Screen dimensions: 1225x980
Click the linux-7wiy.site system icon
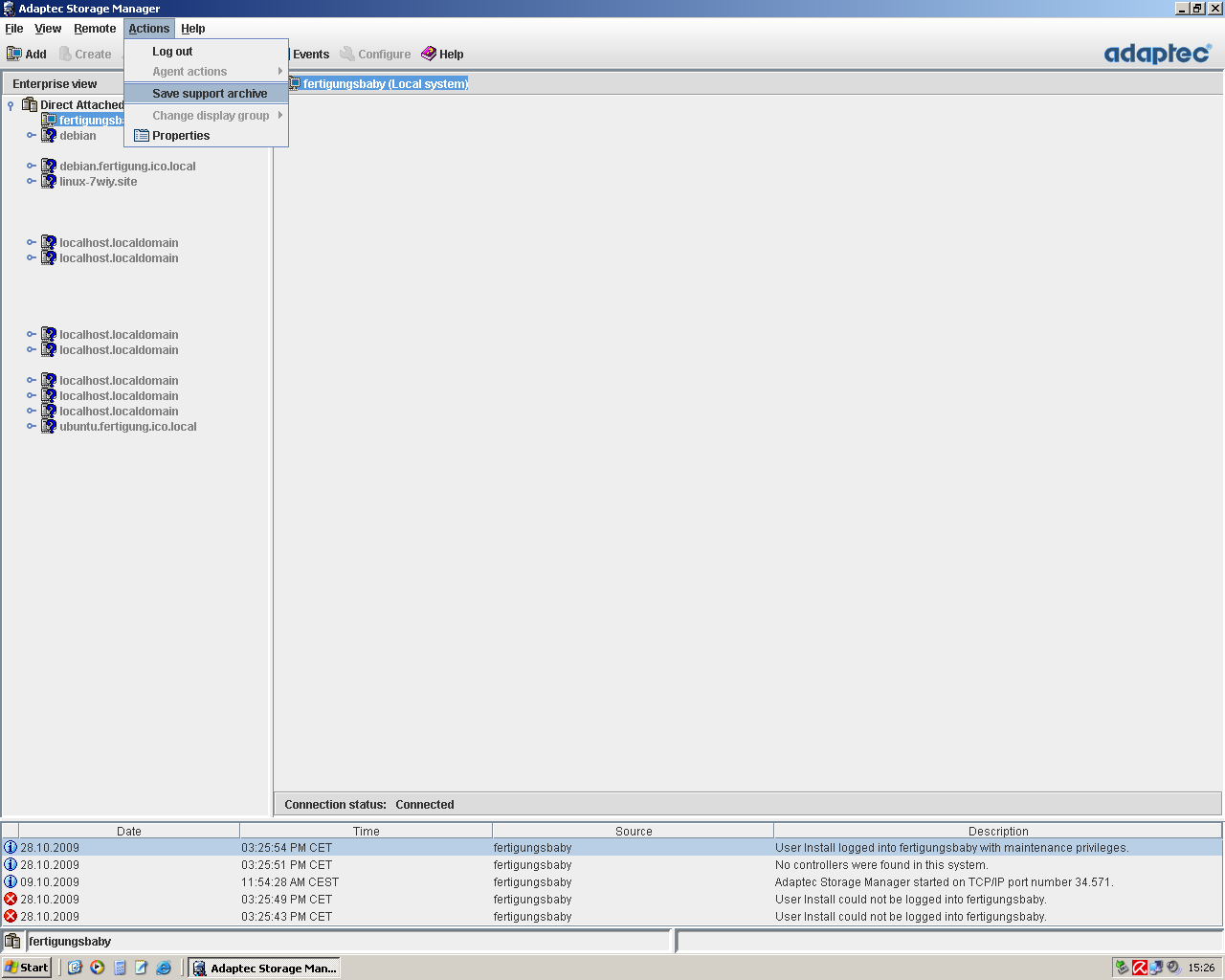pyautogui.click(x=49, y=181)
